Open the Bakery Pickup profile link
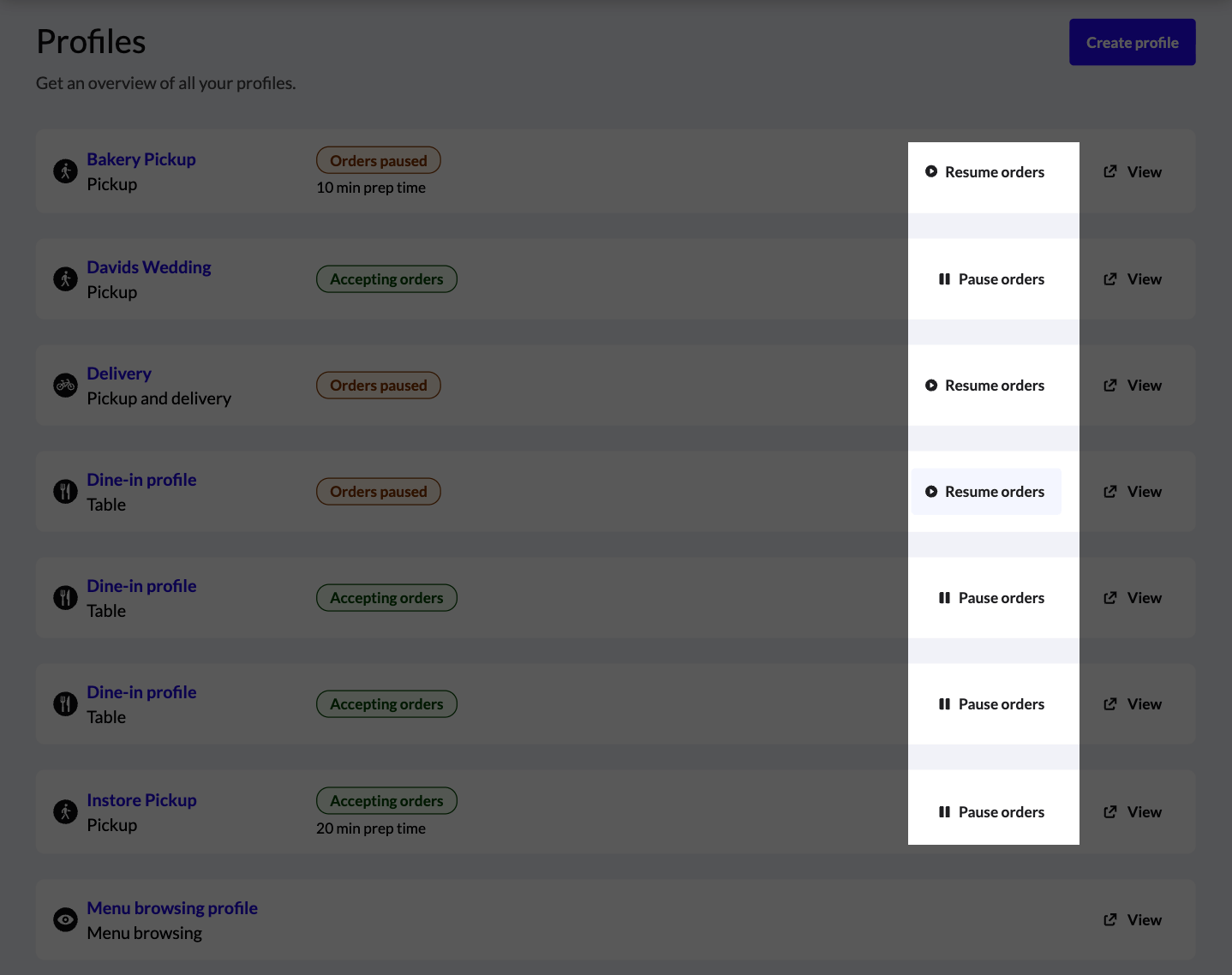This screenshot has width=1232, height=975. pyautogui.click(x=141, y=159)
